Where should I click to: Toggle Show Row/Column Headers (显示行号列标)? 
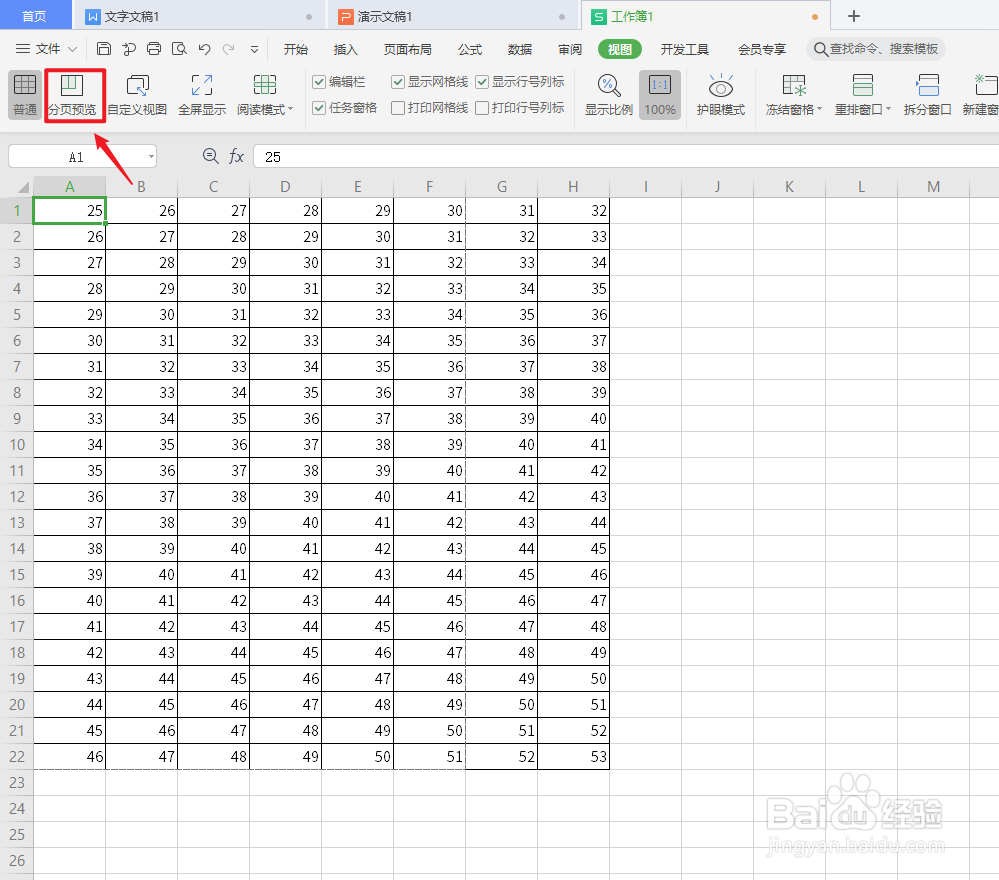pos(482,82)
